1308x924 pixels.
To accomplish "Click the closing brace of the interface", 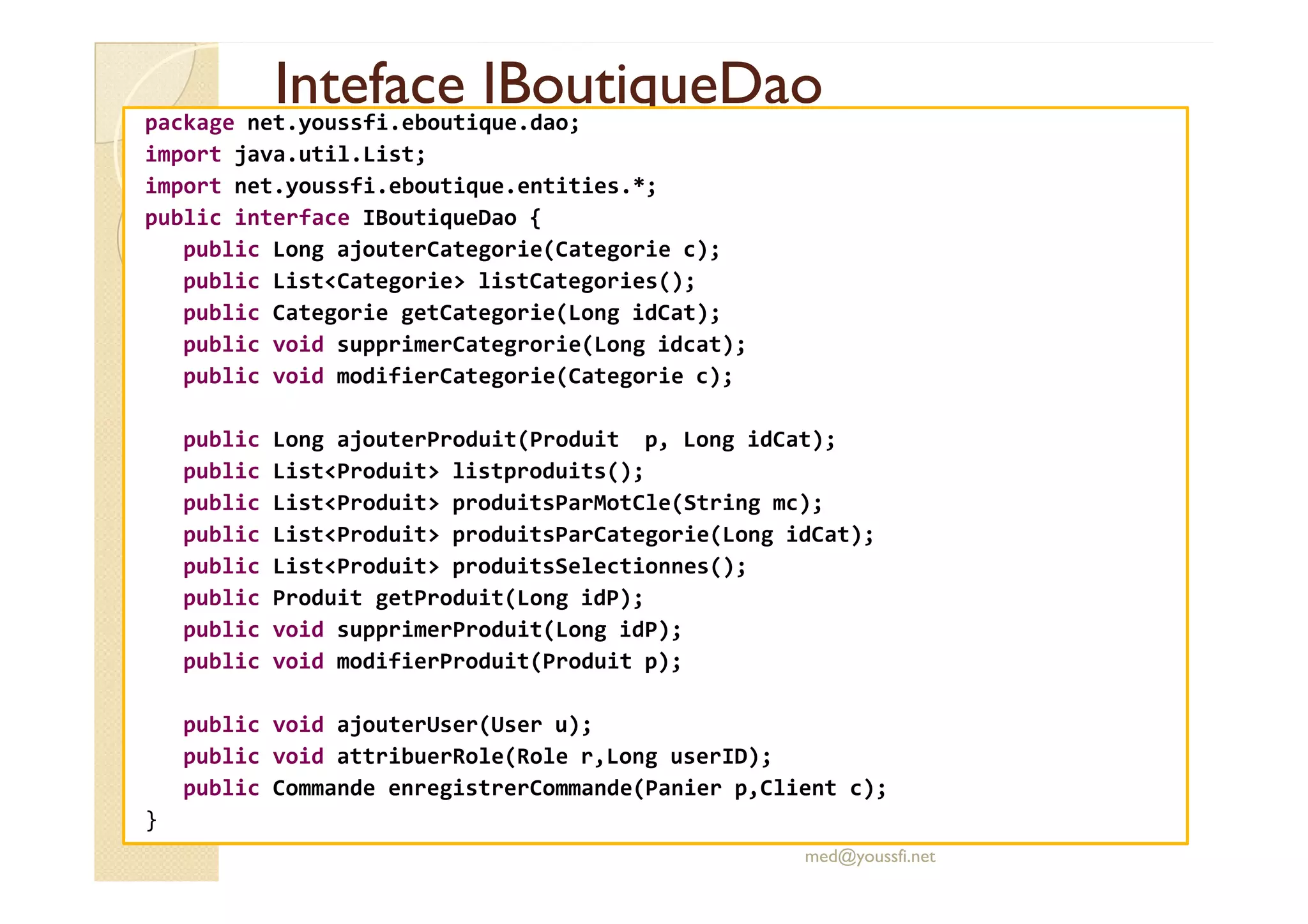I will (x=151, y=820).
